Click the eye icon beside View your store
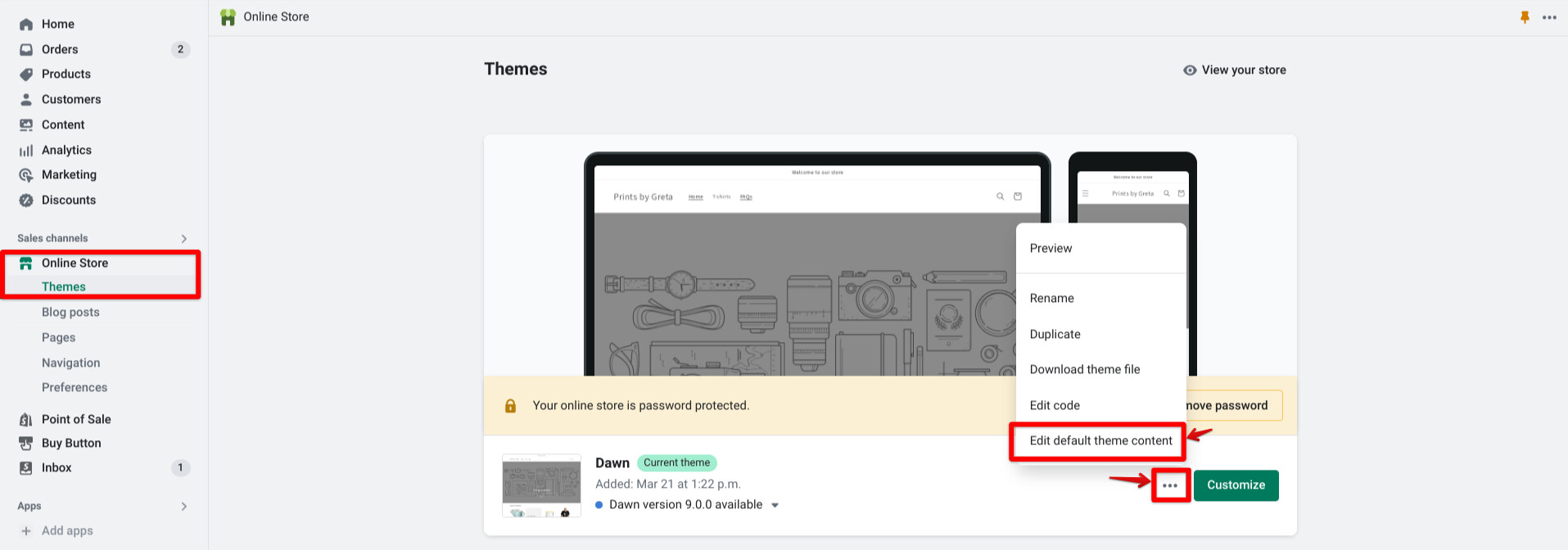Image resolution: width=1568 pixels, height=550 pixels. [x=1190, y=70]
